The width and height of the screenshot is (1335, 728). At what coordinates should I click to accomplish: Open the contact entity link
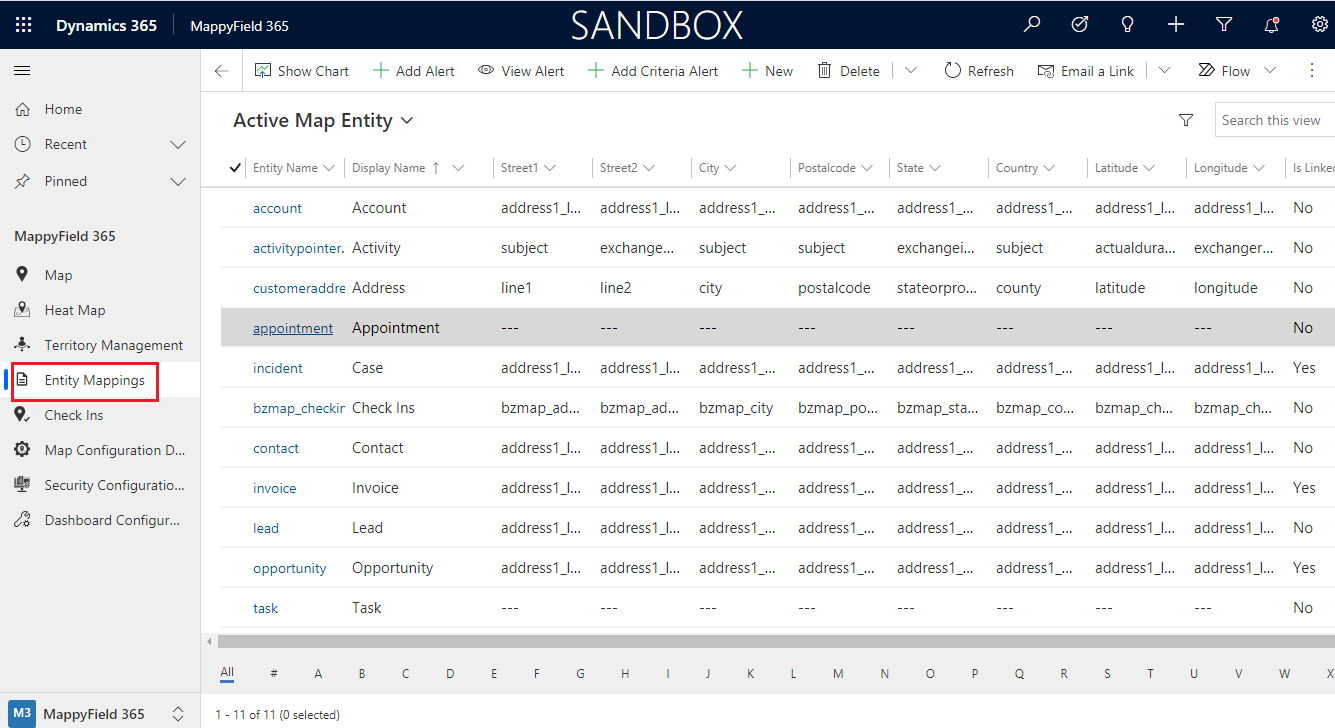pos(276,448)
